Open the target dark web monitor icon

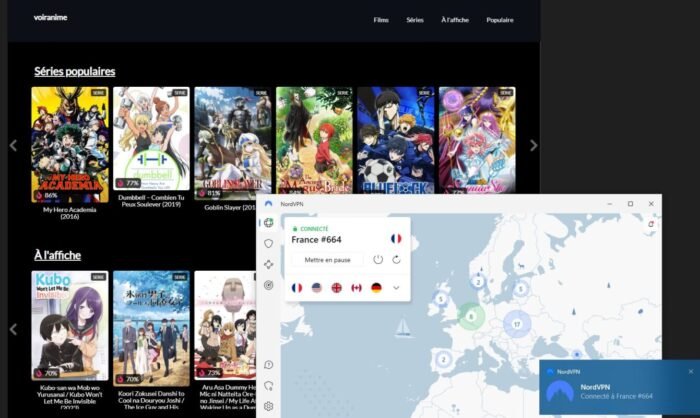[268, 285]
